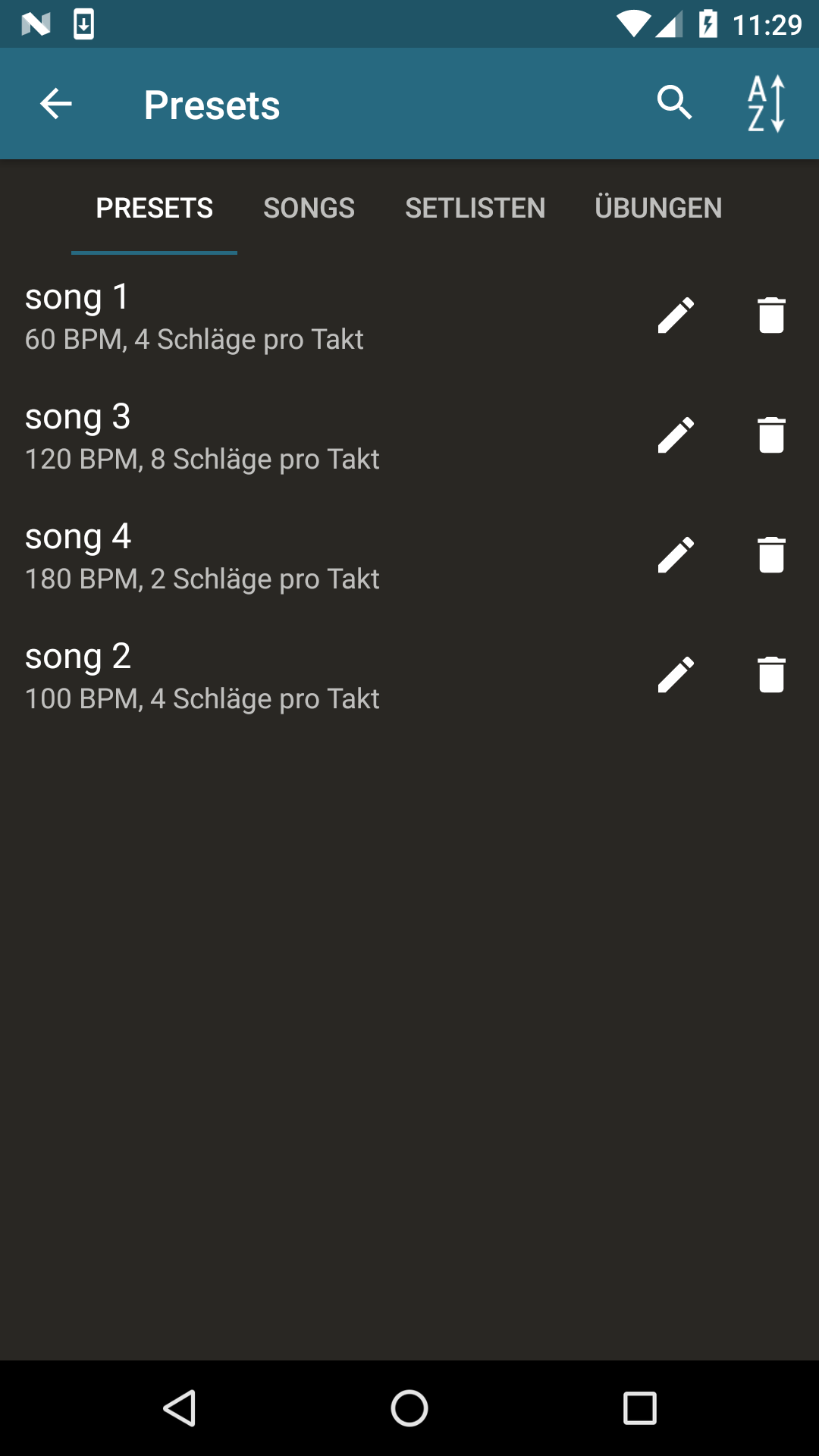Sort presets with the A-Z icon
The image size is (819, 1456).
(x=766, y=104)
